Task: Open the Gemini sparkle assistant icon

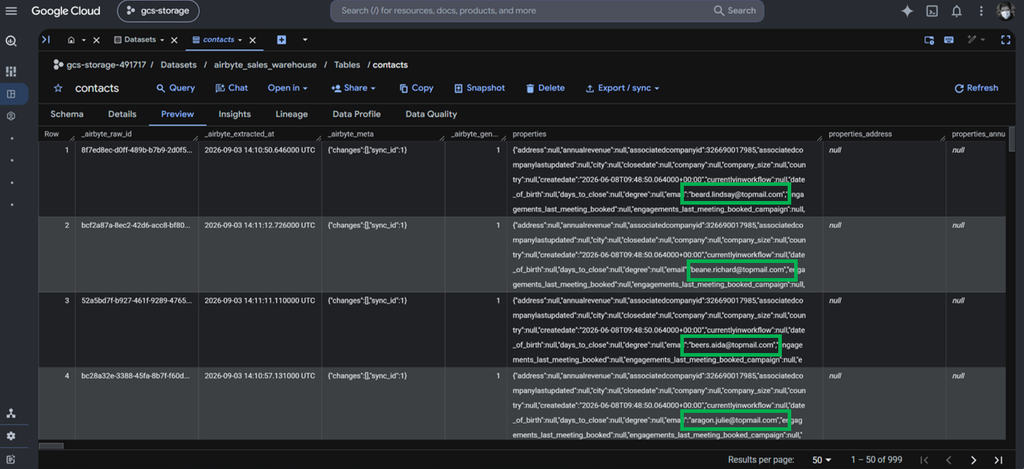Action: tap(907, 11)
